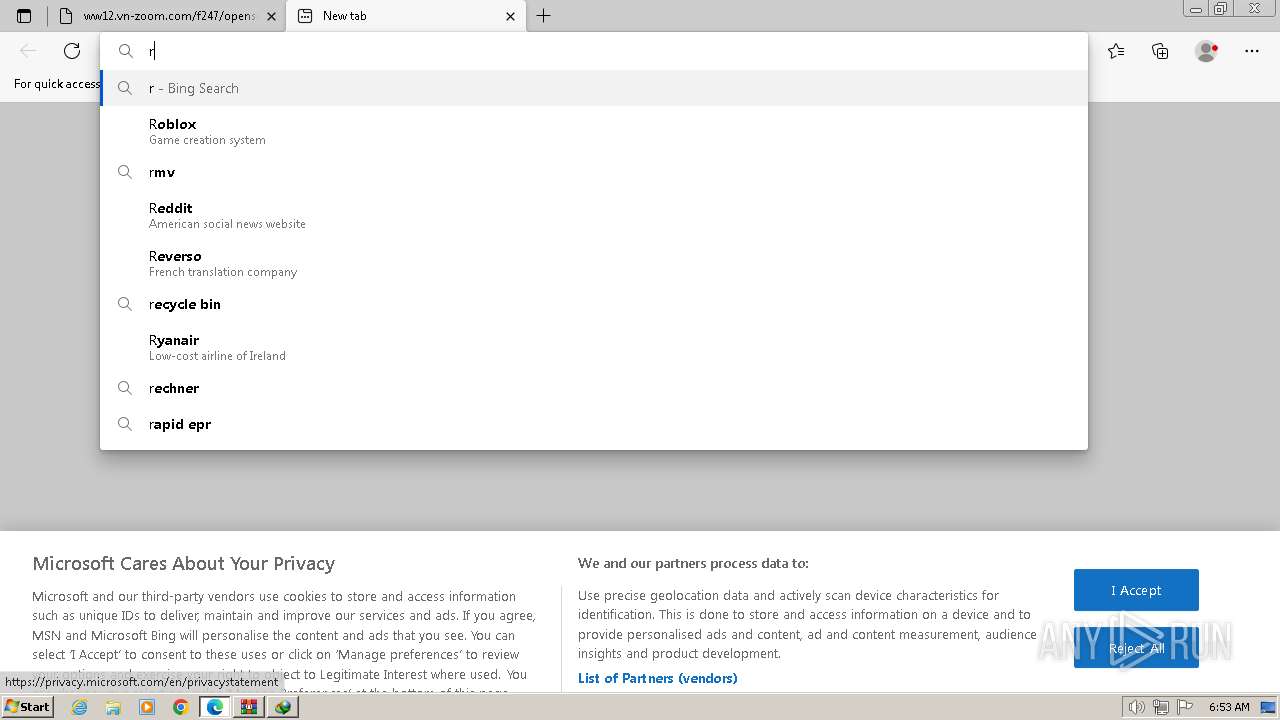Select Microsoft Edge taskbar icon
The width and height of the screenshot is (1280, 720).
point(215,707)
